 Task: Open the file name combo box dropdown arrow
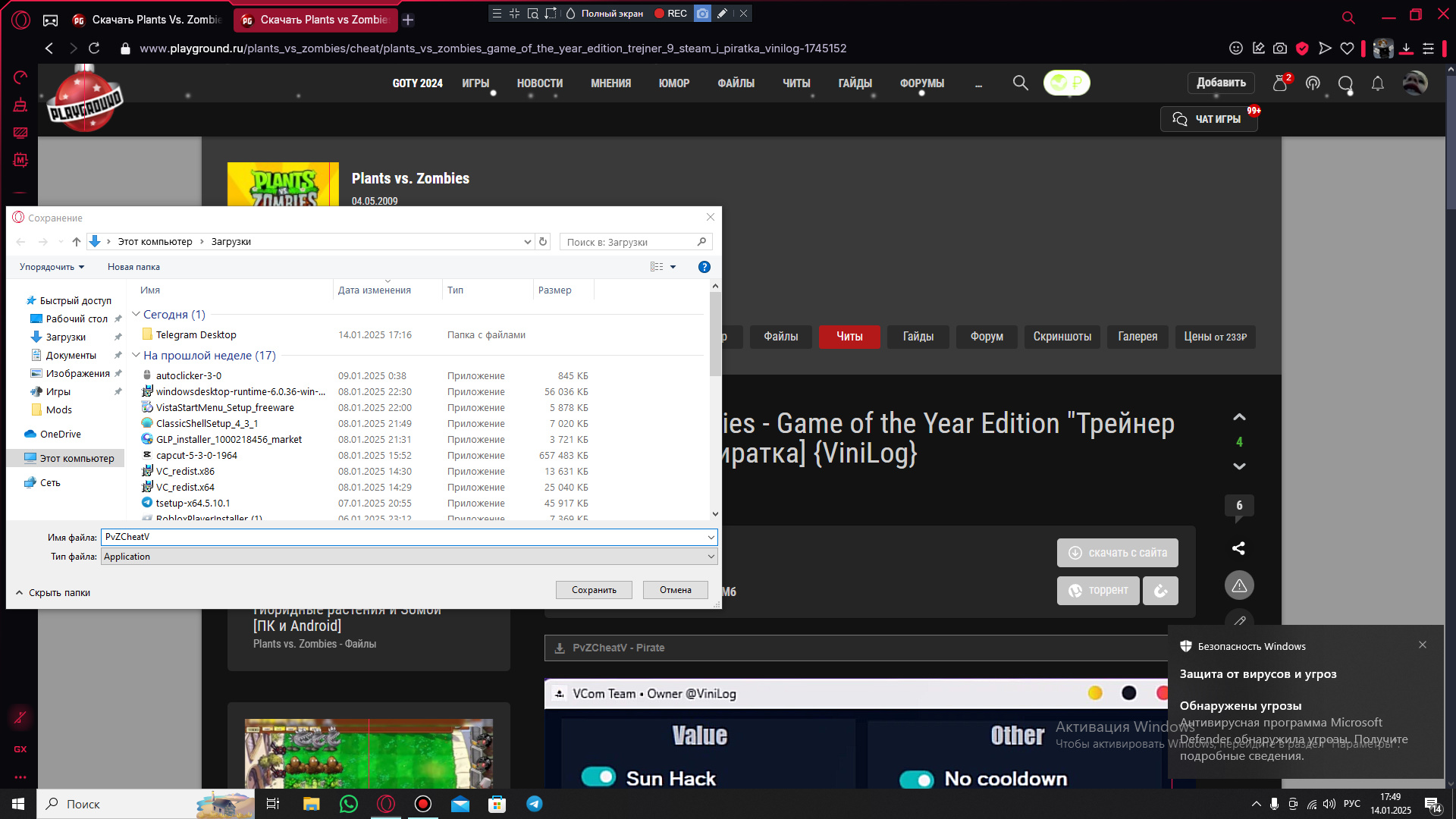[711, 538]
